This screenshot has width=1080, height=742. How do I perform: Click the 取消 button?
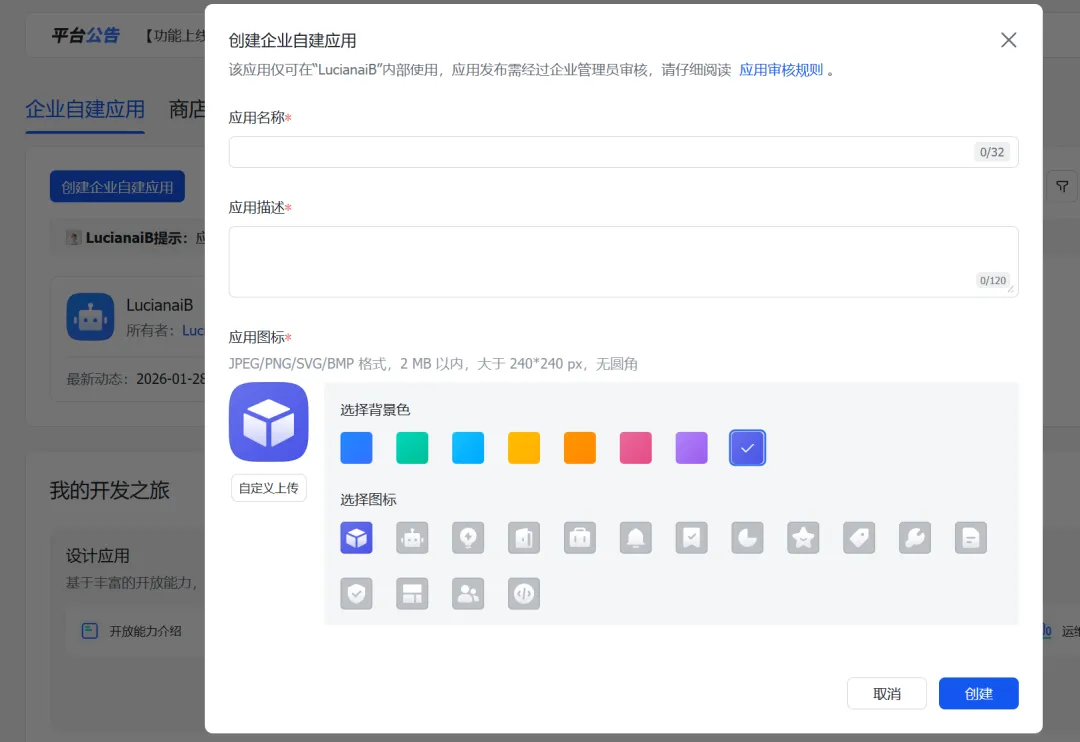click(x=886, y=693)
